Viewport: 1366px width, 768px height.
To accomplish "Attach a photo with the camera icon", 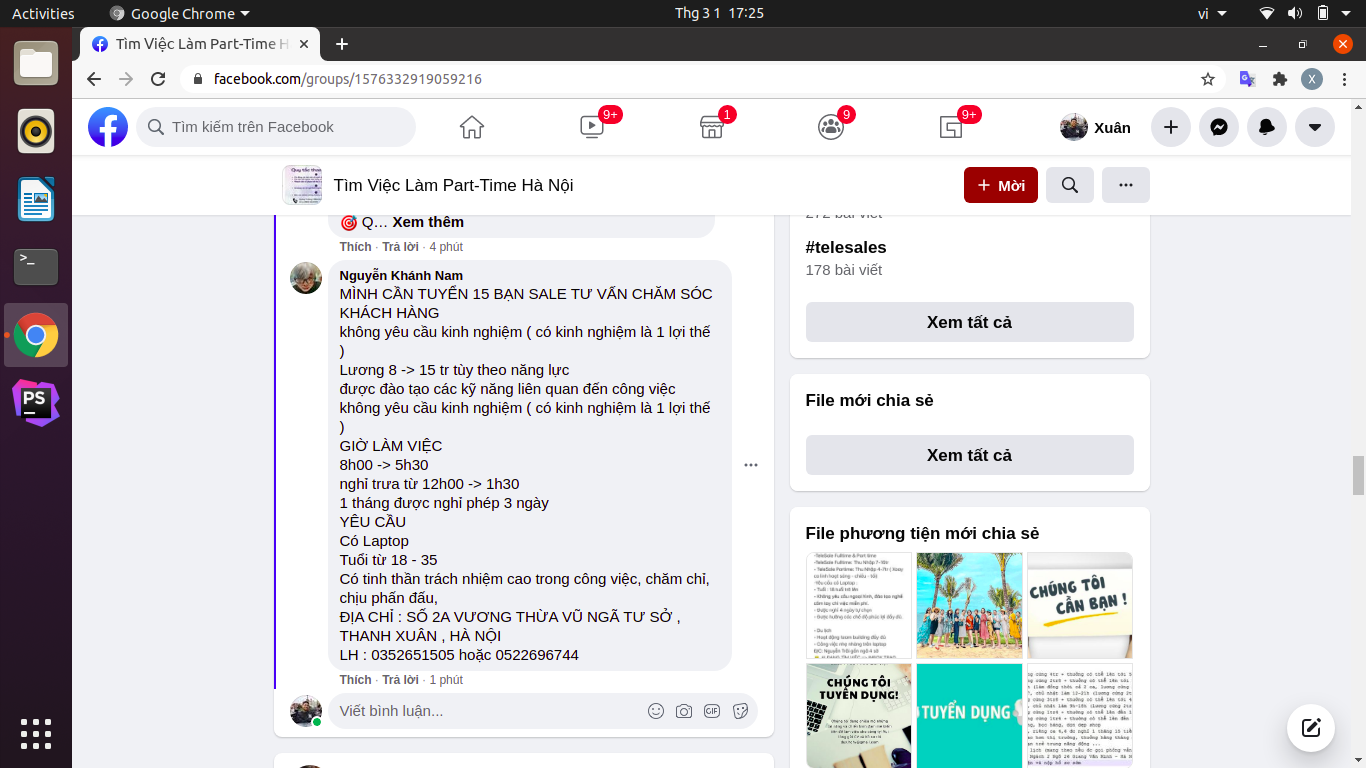I will point(684,711).
